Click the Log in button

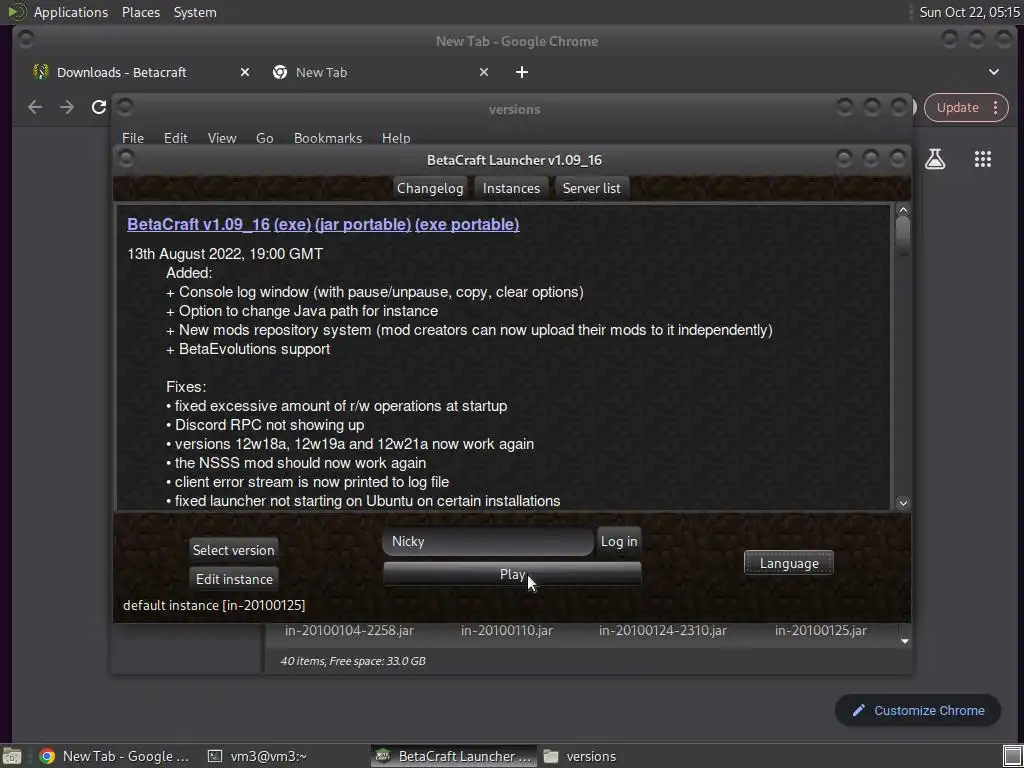click(x=618, y=541)
